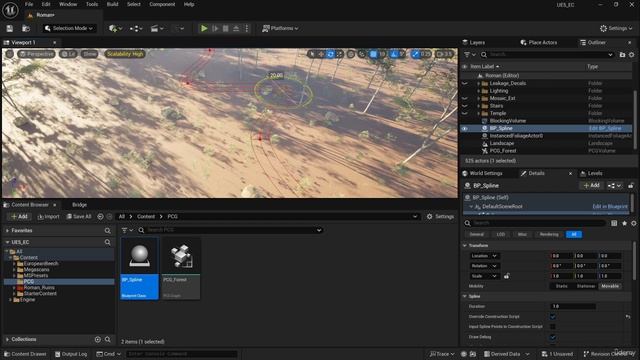Click the Scalability: High label
Screen dimensions: 640x360
[x=125, y=54]
